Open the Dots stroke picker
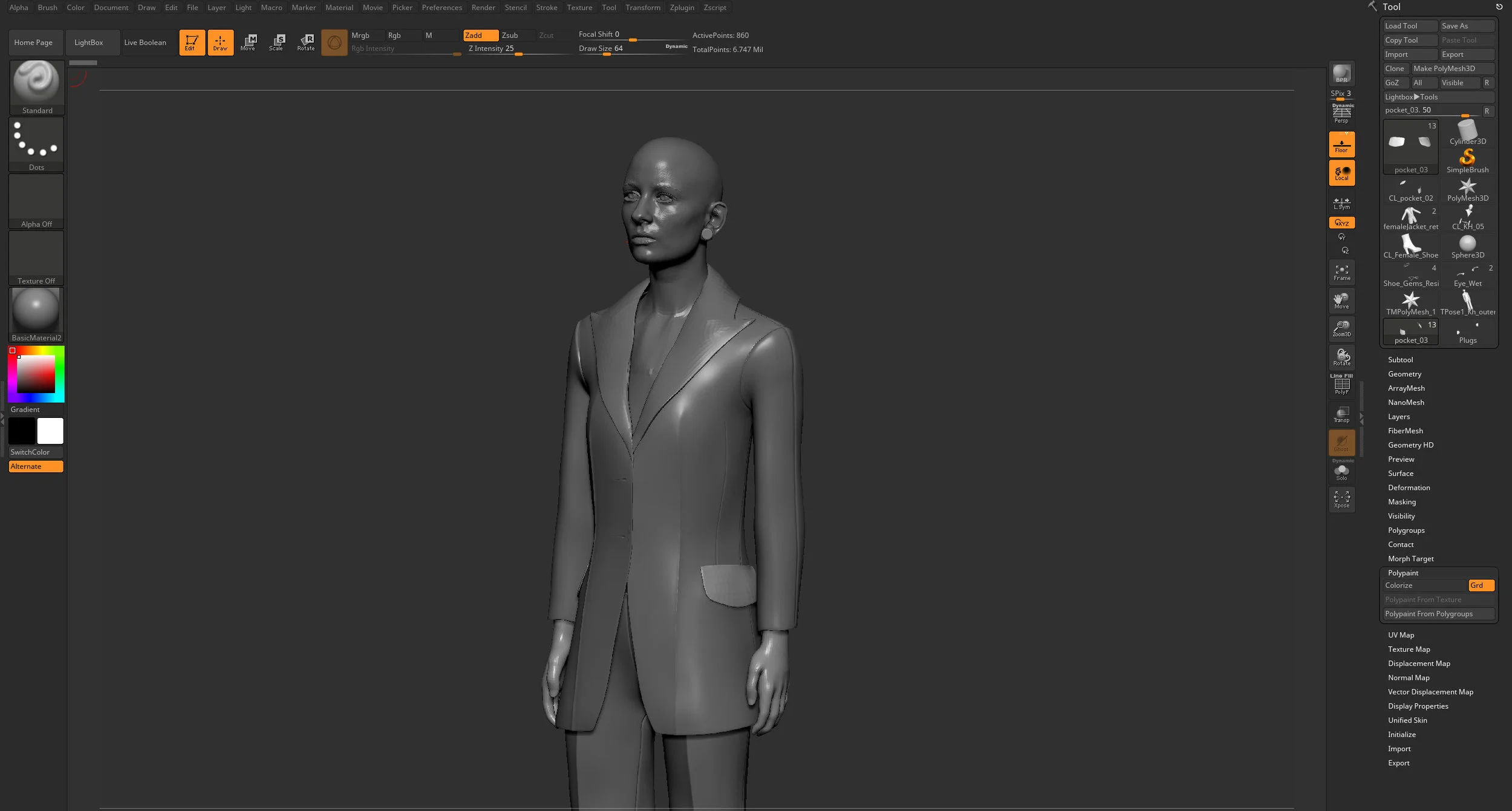1512x811 pixels. tap(37, 145)
